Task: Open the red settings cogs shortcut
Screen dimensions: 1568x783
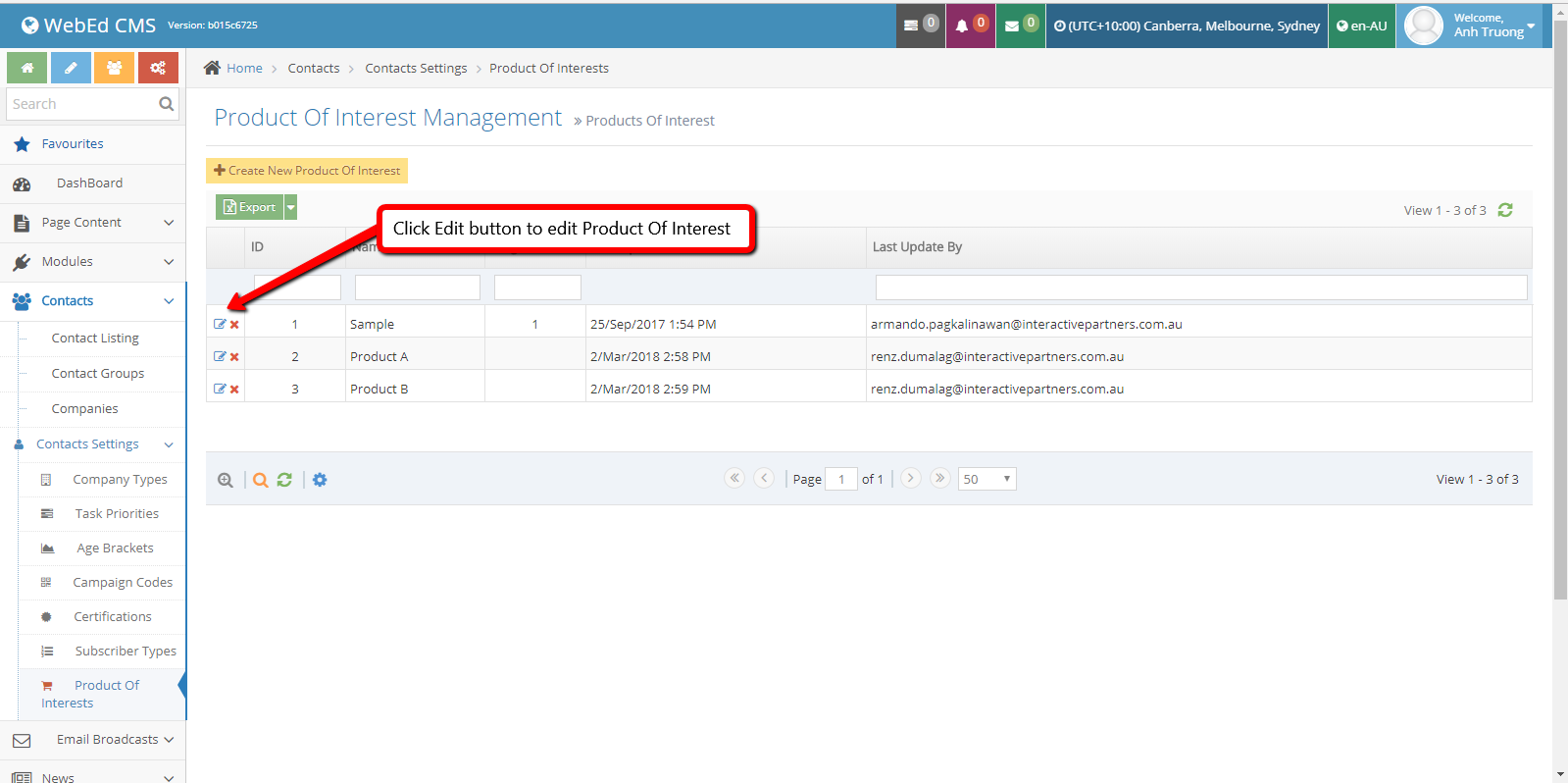Action: click(x=158, y=68)
